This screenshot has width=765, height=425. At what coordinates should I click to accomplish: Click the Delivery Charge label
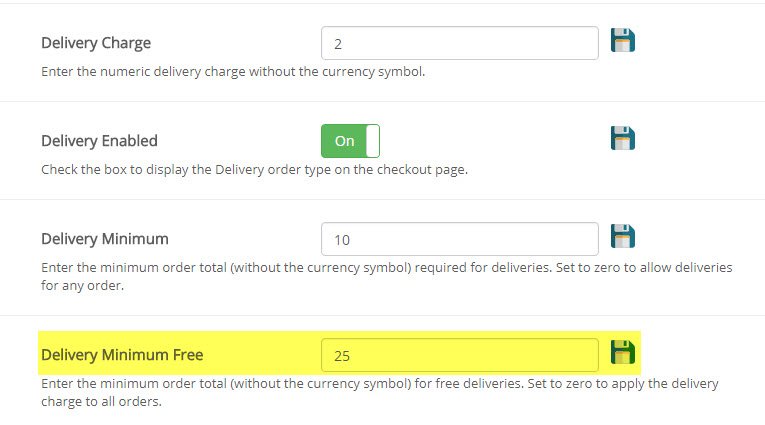[96, 43]
